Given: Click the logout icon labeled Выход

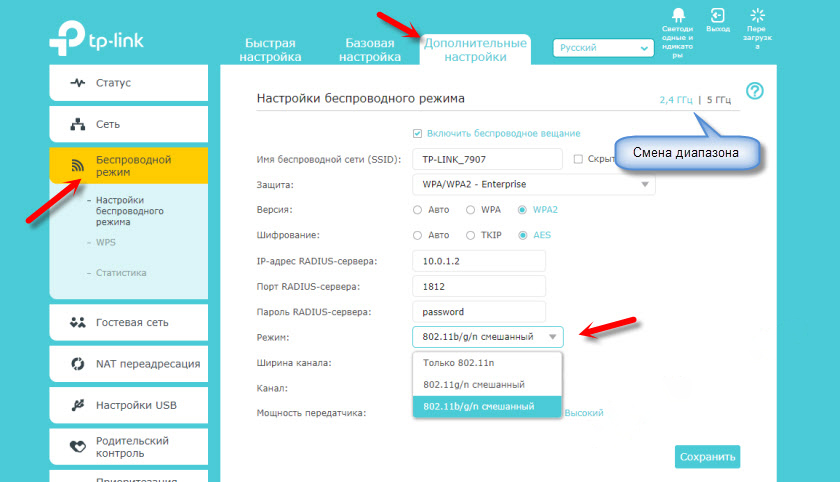Looking at the screenshot, I should pos(717,15).
